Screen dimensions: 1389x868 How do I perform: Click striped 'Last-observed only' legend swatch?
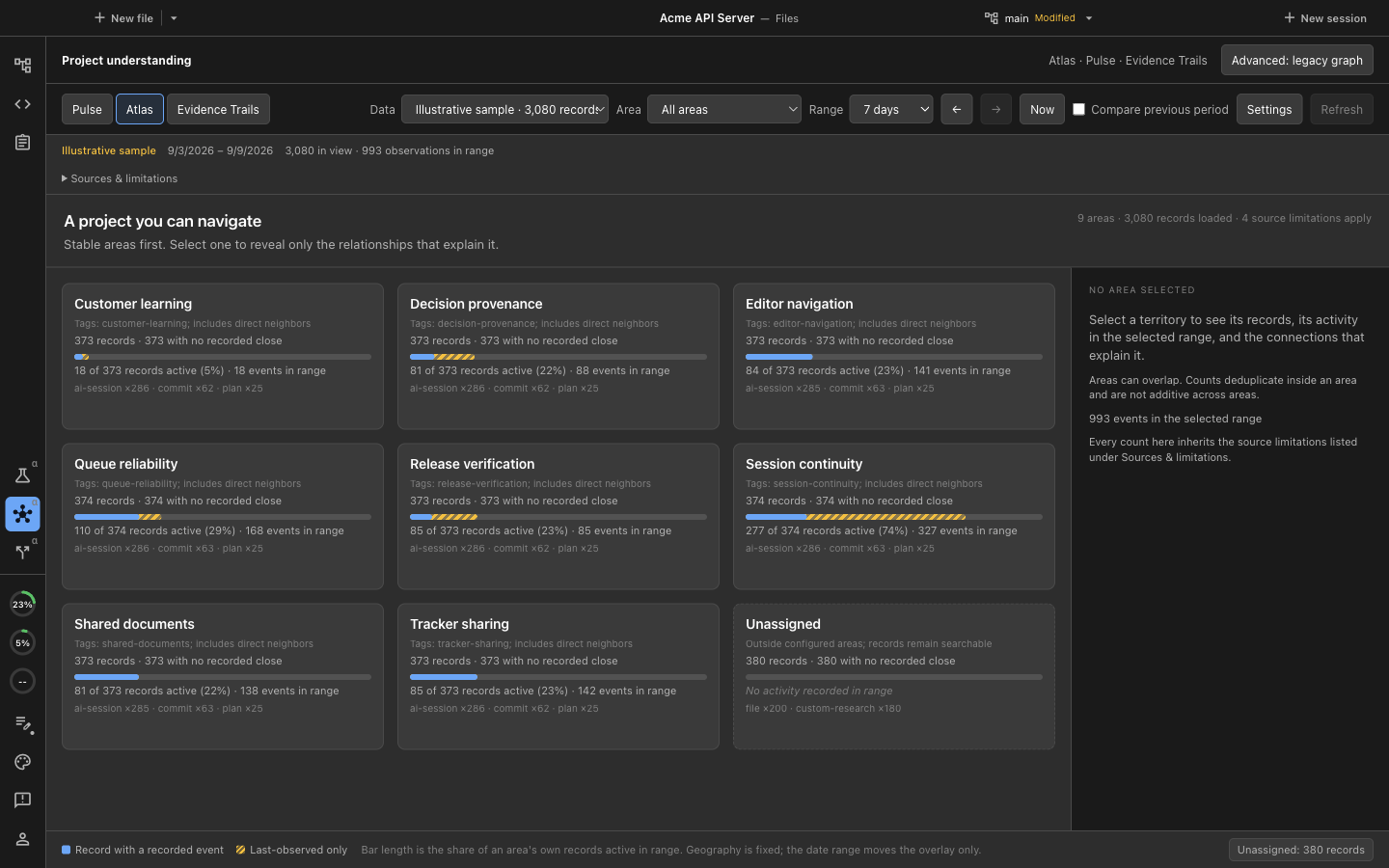point(240,850)
